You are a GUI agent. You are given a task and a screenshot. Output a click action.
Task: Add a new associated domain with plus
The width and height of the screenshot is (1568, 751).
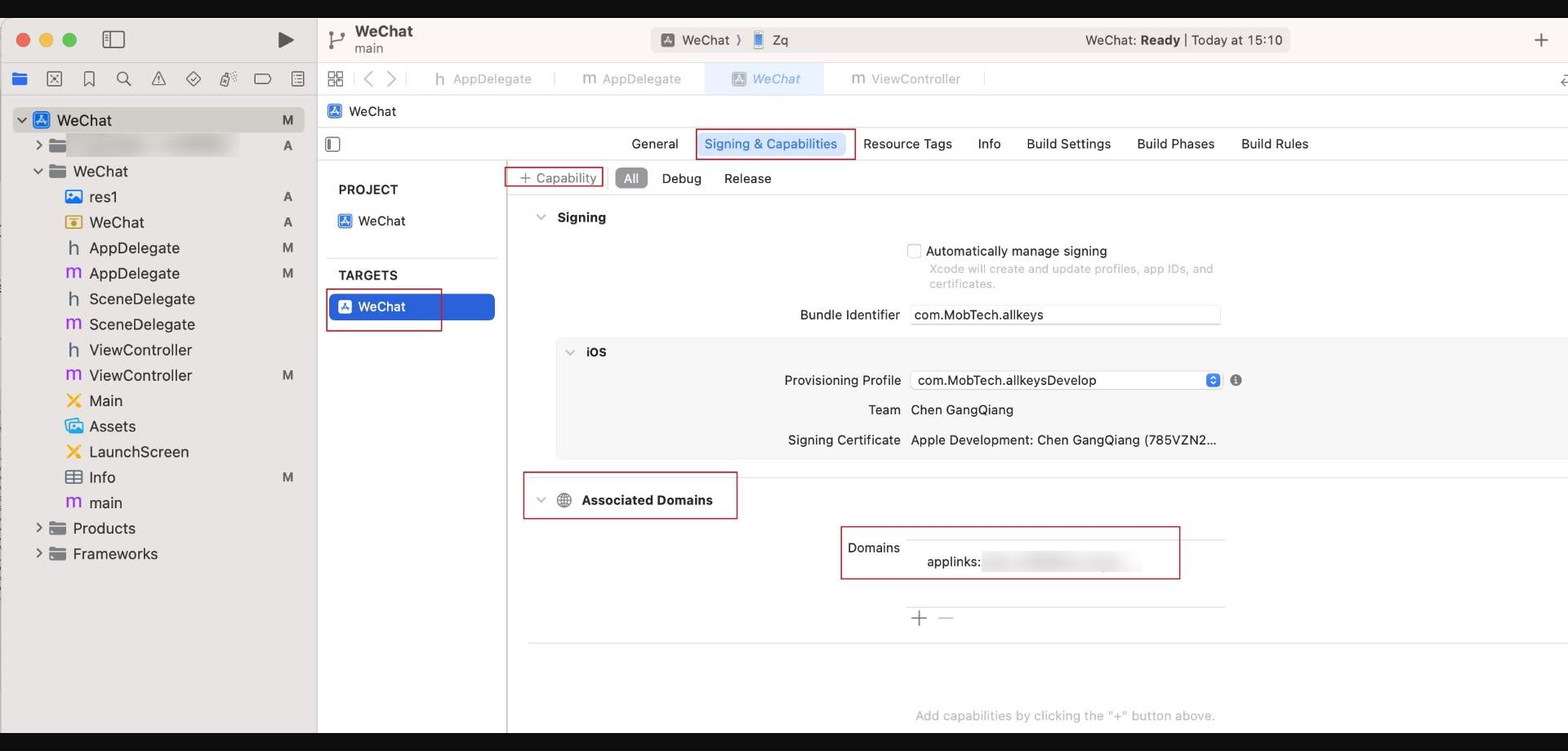point(919,619)
